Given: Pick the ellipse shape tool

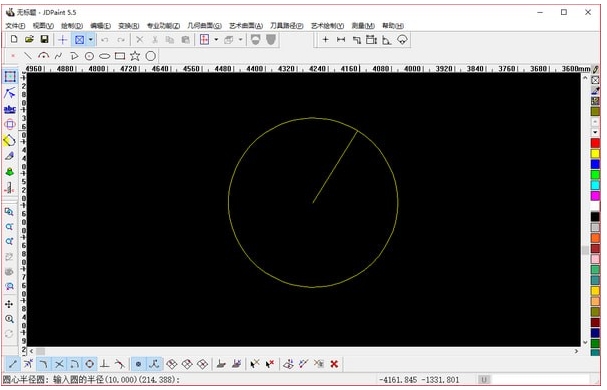Looking at the screenshot, I should click(x=105, y=56).
